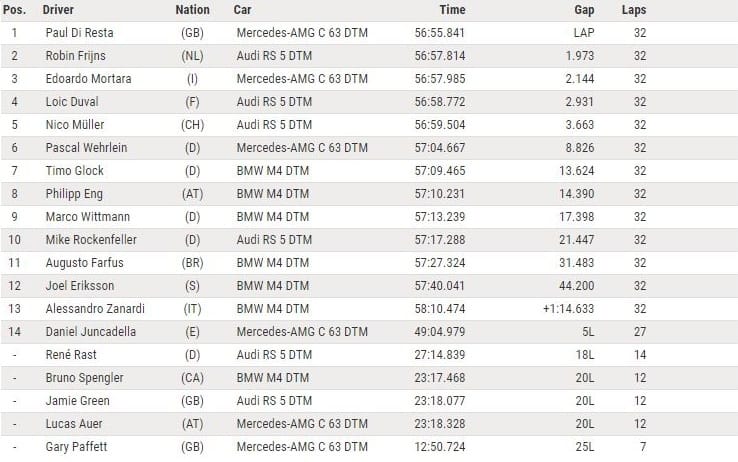The width and height of the screenshot is (738, 462).
Task: Click the Gap column header
Action: pos(584,10)
